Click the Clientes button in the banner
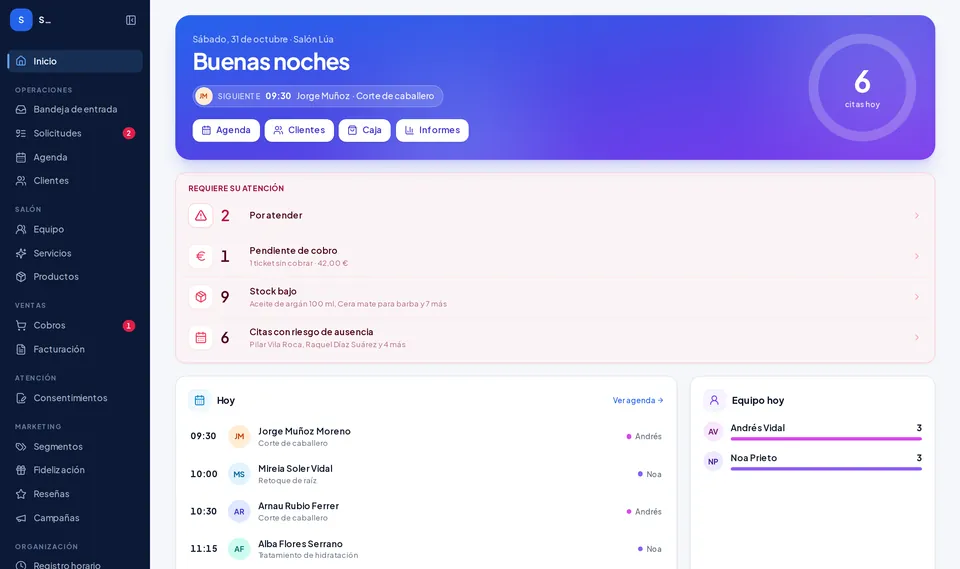This screenshot has width=960, height=569. (x=299, y=130)
